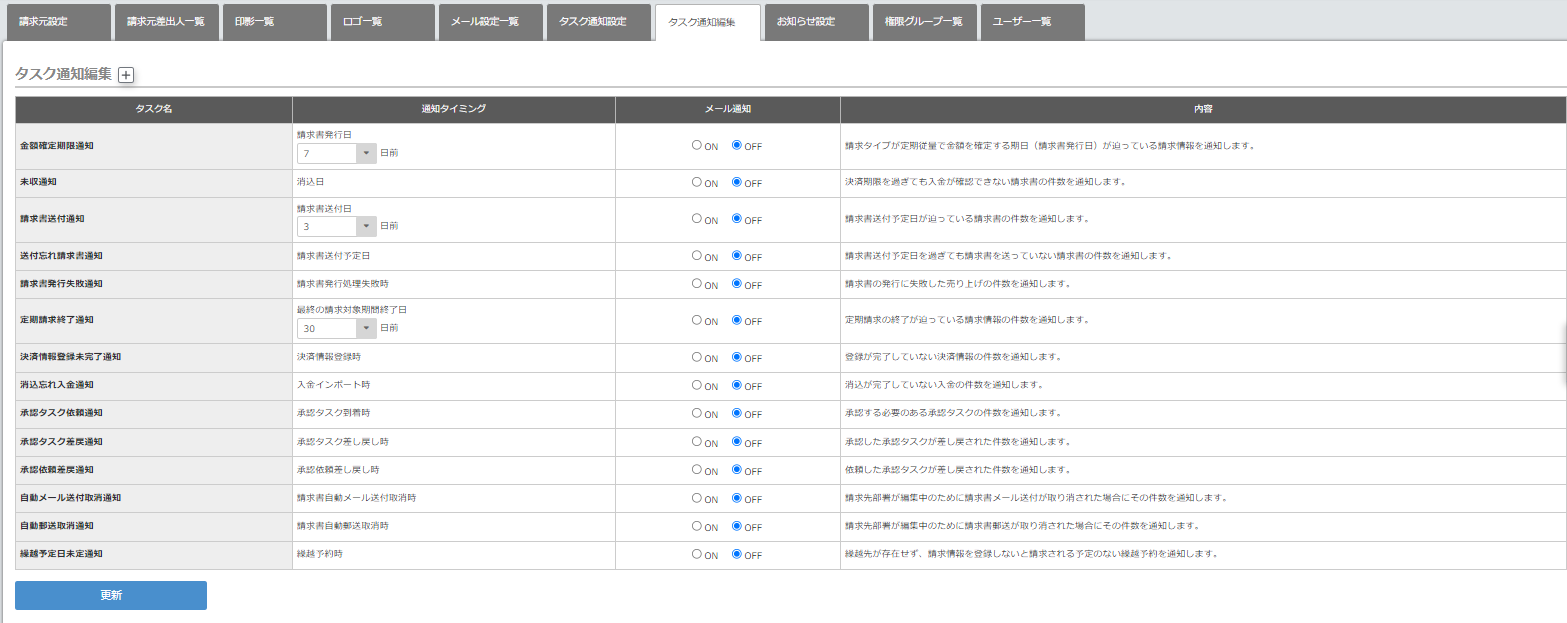The width and height of the screenshot is (1567, 623).
Task: Open the 金額確定期限通知 days dropdown showing 7
Action: [336, 153]
